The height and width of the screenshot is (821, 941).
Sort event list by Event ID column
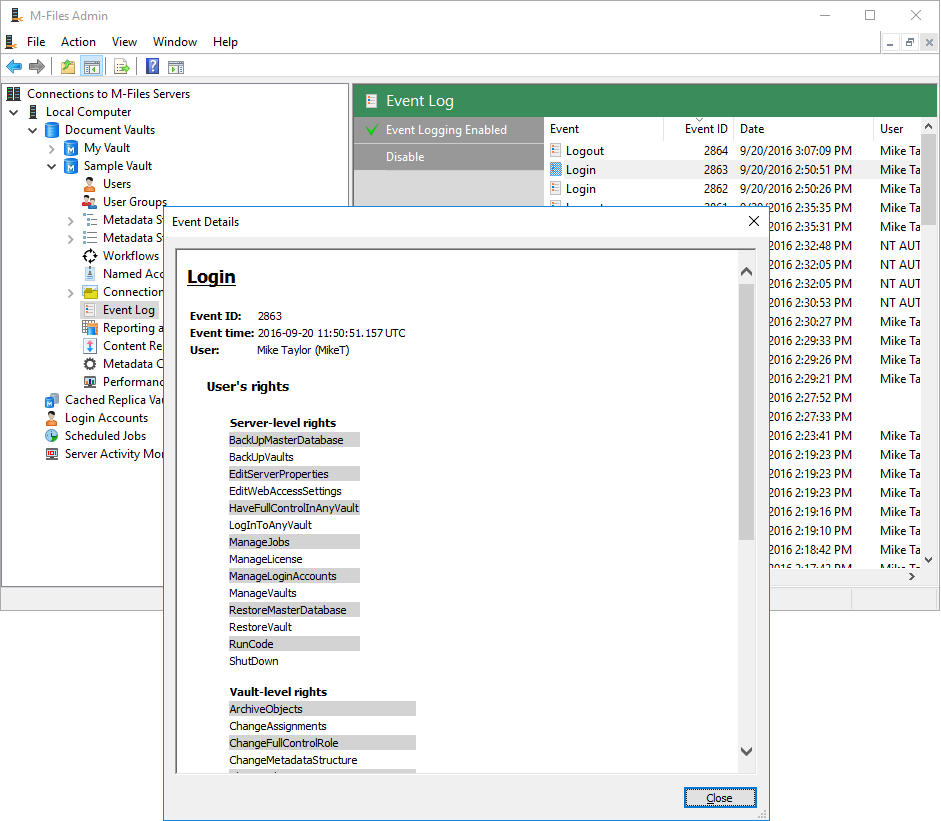[699, 128]
